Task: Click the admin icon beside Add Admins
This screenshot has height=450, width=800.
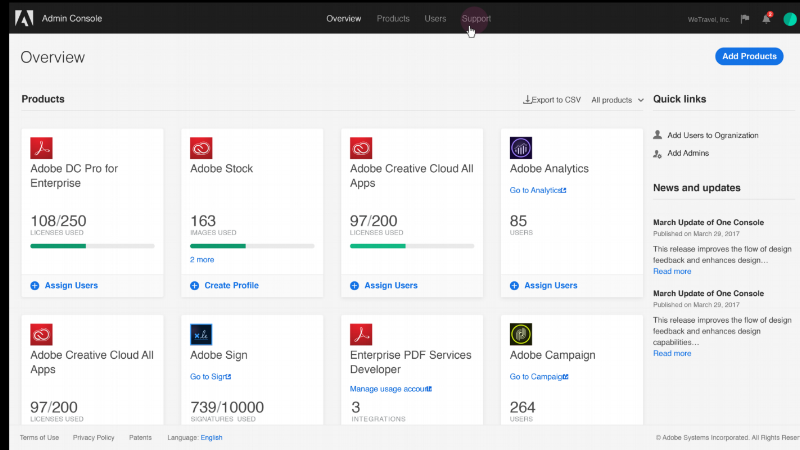Action: tap(658, 153)
